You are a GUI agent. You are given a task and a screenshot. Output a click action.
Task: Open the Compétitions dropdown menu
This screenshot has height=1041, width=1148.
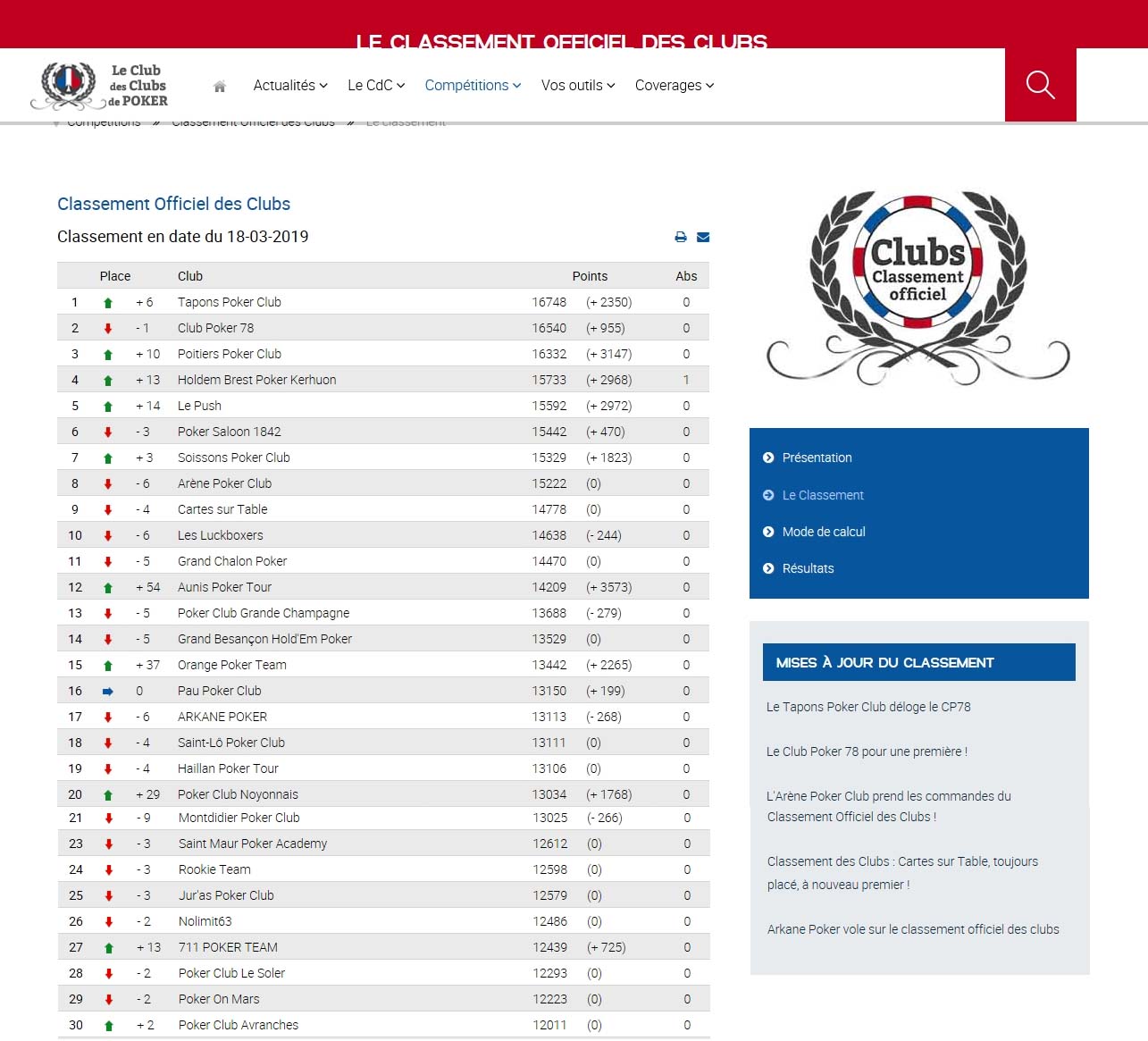[472, 86]
